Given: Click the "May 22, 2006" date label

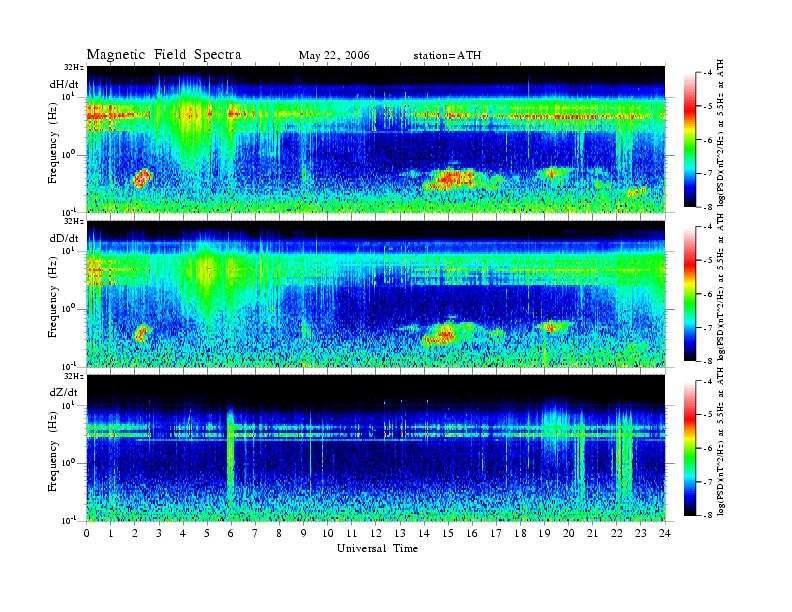Looking at the screenshot, I should coord(334,55).
